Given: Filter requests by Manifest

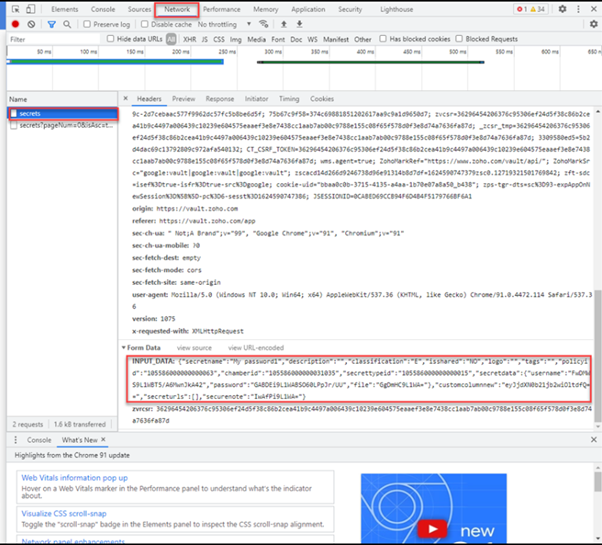Looking at the screenshot, I should point(336,39).
